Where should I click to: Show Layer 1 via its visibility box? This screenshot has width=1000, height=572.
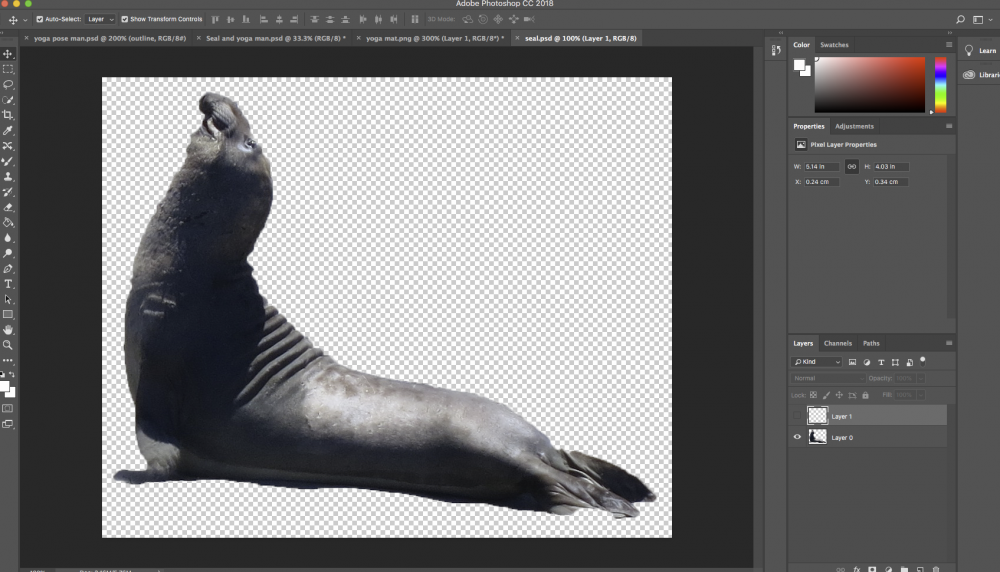[797, 416]
